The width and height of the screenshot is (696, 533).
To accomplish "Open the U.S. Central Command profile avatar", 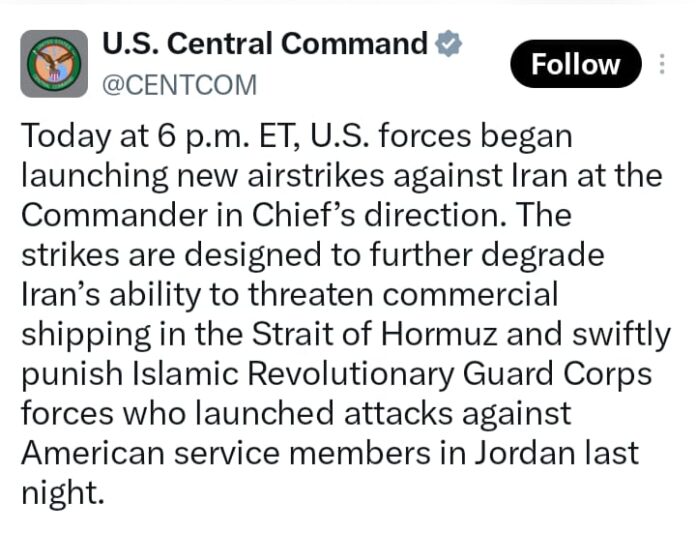I will 54,64.
